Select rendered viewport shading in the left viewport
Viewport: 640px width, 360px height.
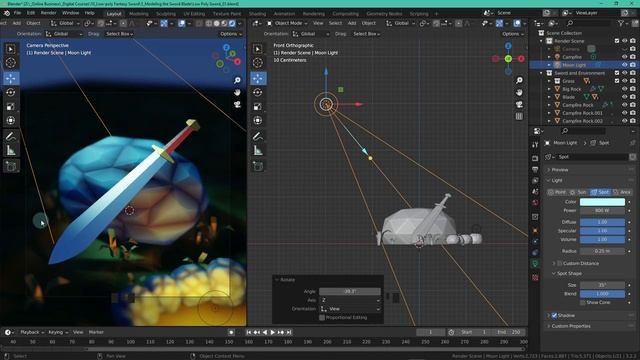[232, 23]
